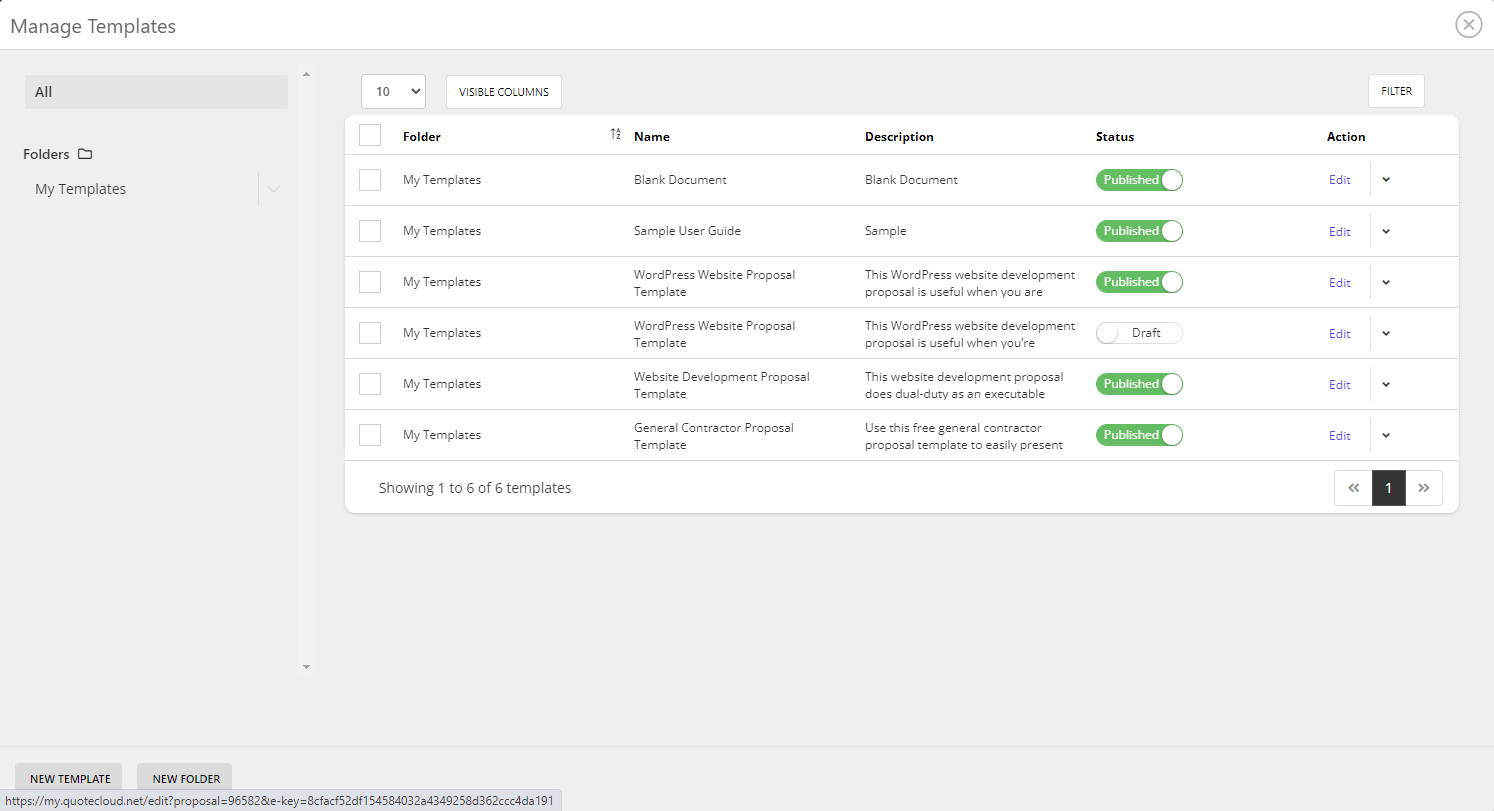Viewport: 1494px width, 811px height.
Task: Toggle Sample User Guide to Draft status
Action: pos(1139,231)
